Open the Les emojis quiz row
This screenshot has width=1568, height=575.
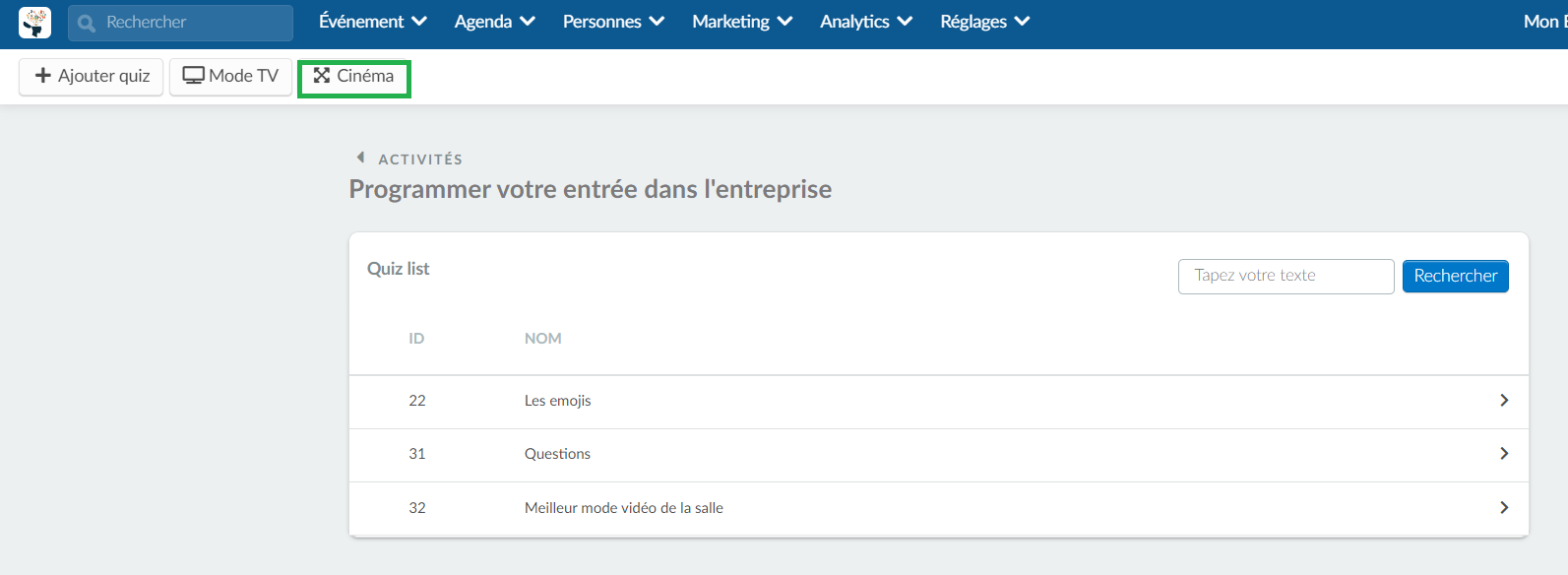pyautogui.click(x=938, y=401)
